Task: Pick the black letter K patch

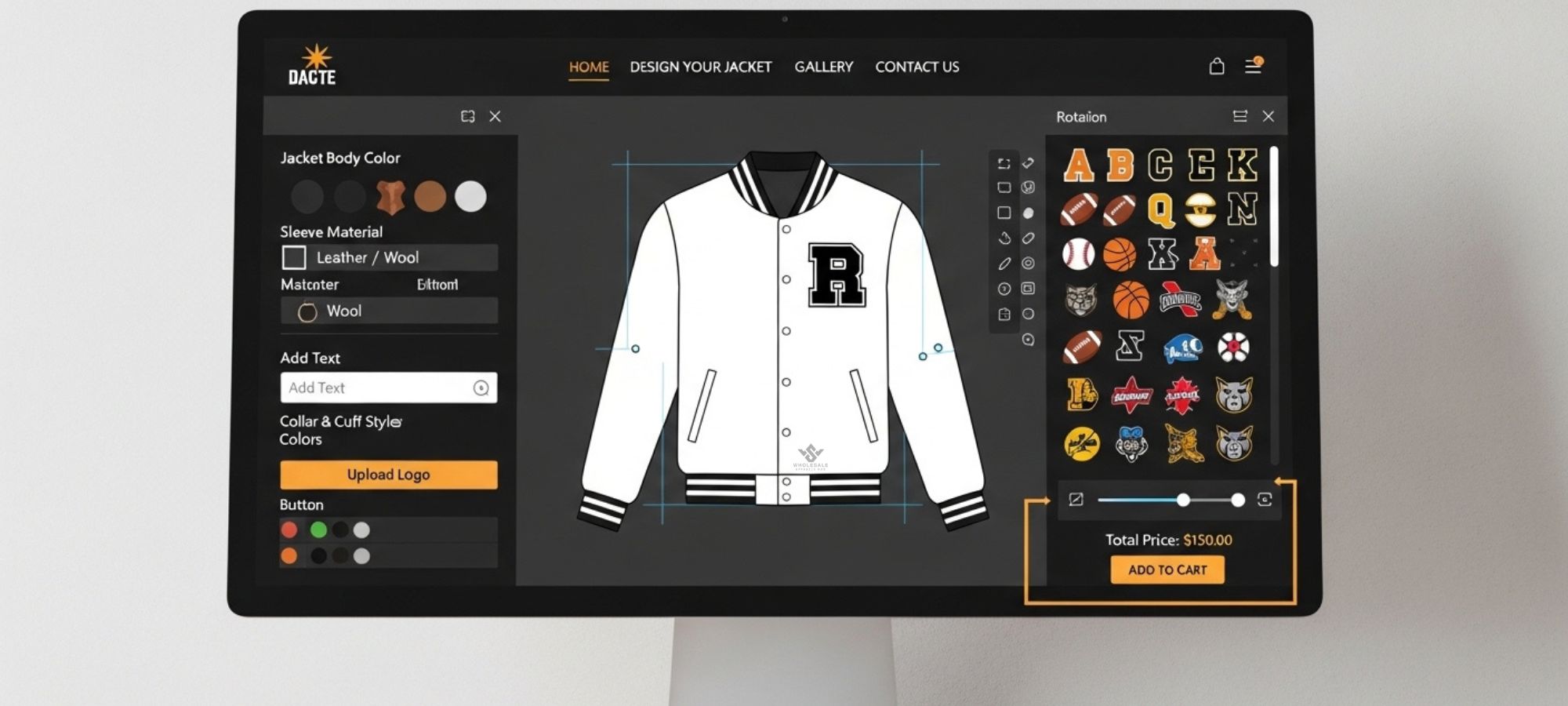Action: [x=1242, y=166]
